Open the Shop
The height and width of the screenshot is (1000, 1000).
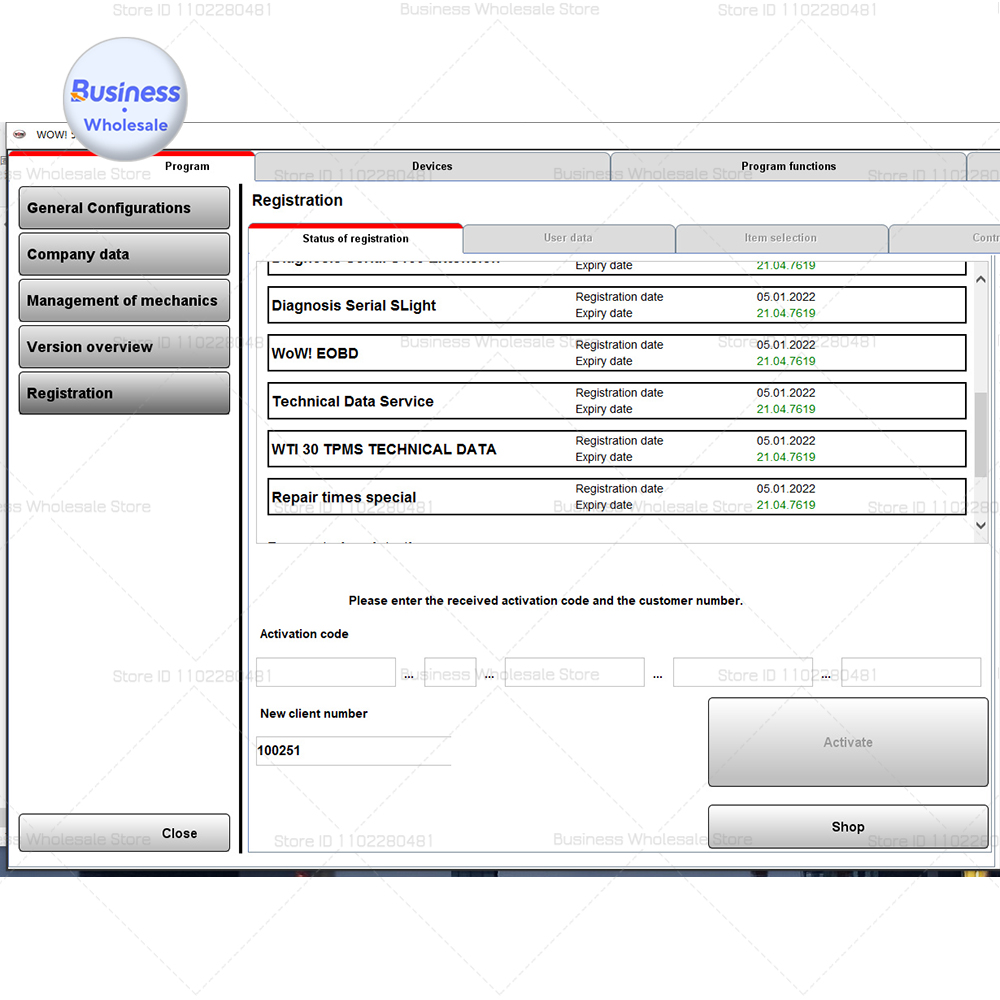847,826
